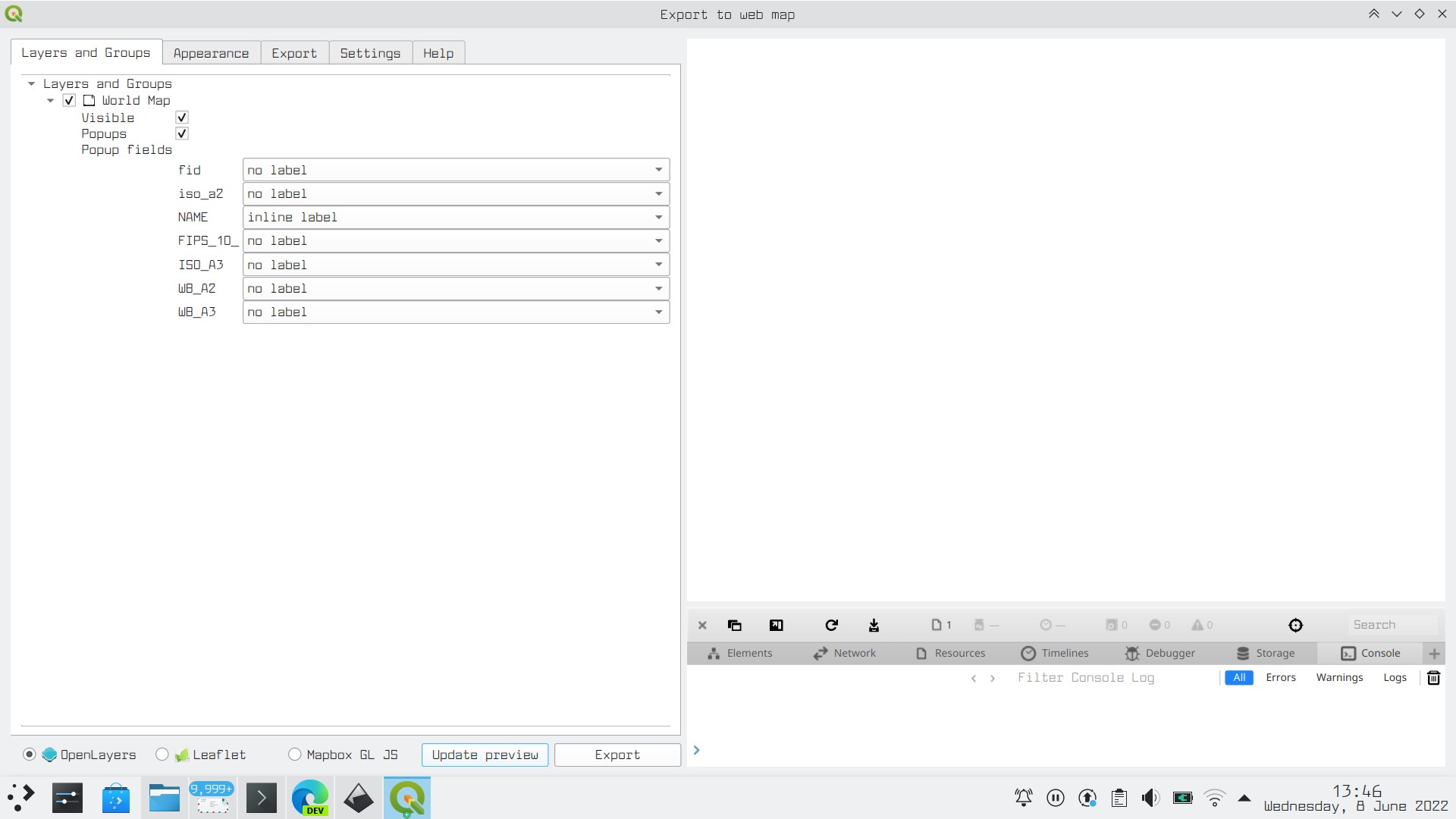Screen dimensions: 1456x819
Task: Click inside the Filter Console Log field
Action: click(x=1086, y=677)
